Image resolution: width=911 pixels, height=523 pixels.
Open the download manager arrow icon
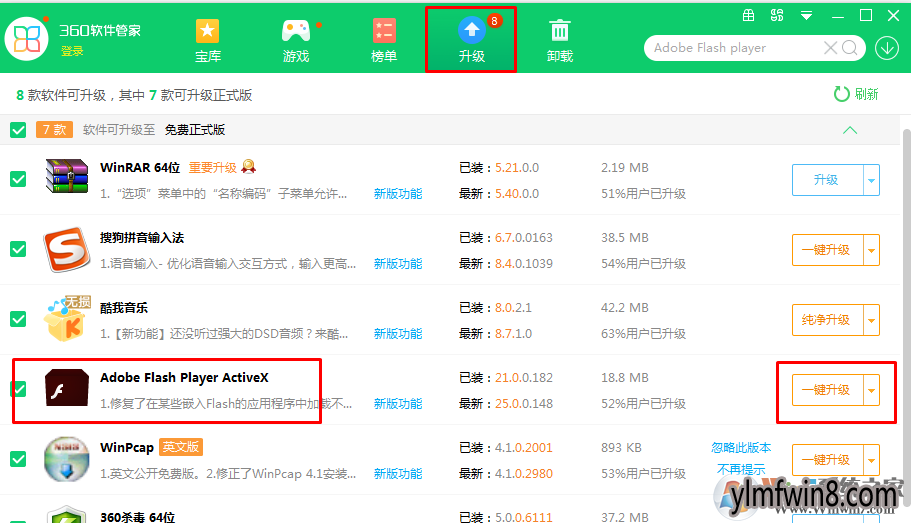point(887,48)
